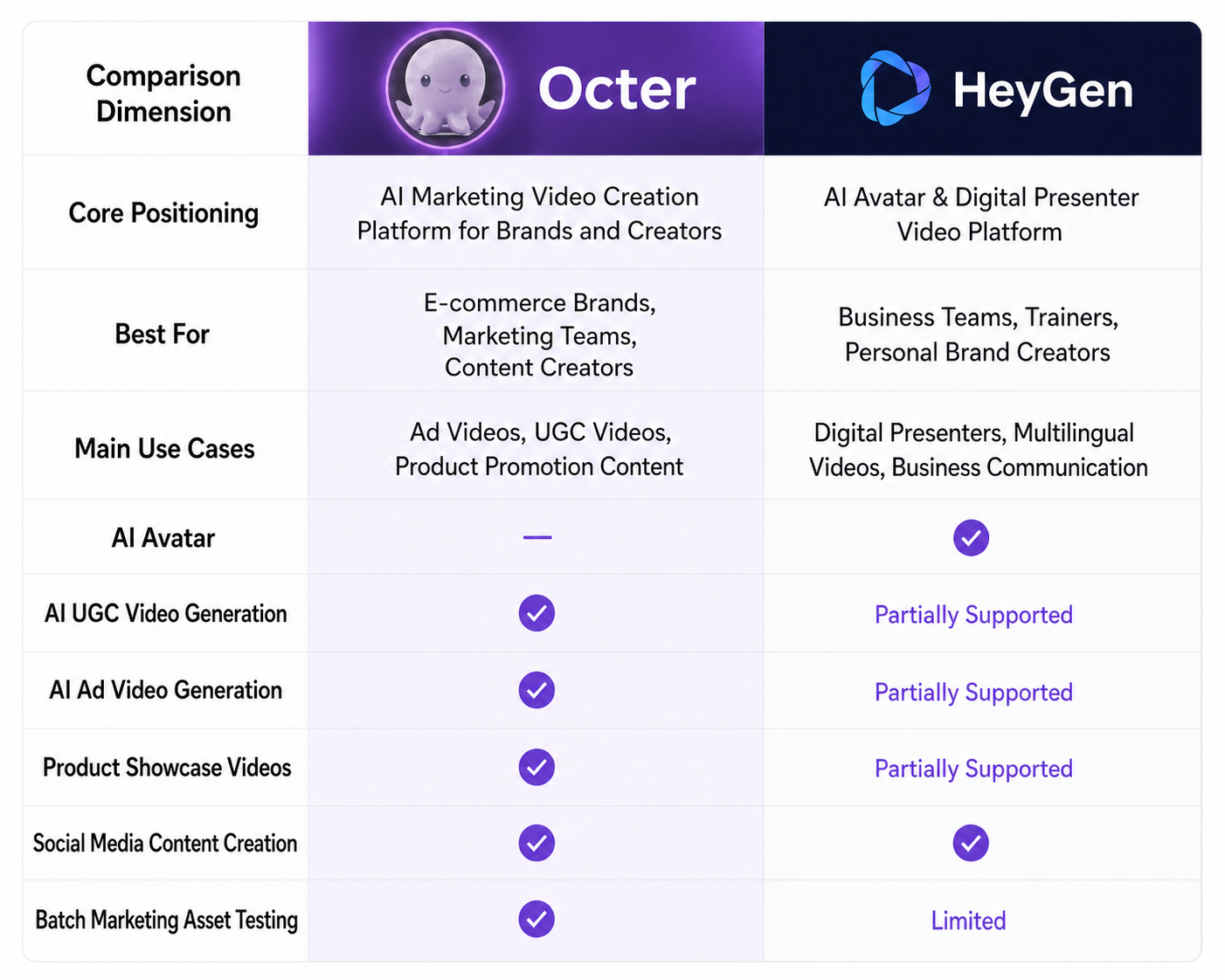Click the HeyGen blue swirl logo

[895, 88]
